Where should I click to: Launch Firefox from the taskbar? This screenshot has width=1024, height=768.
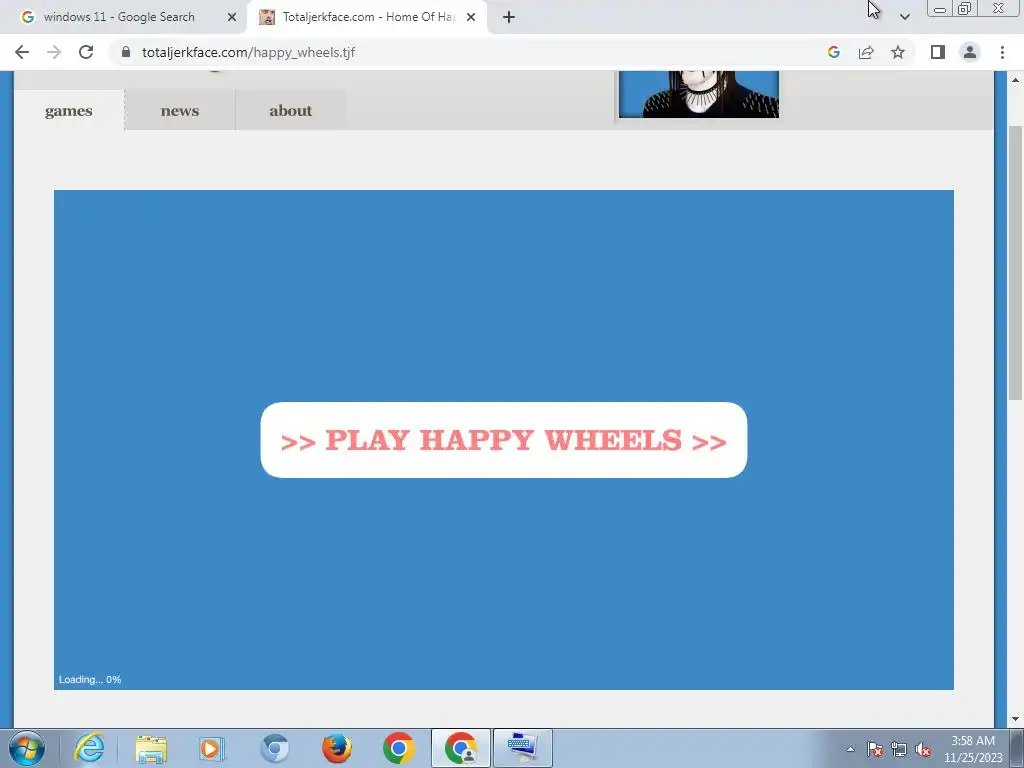(x=336, y=748)
